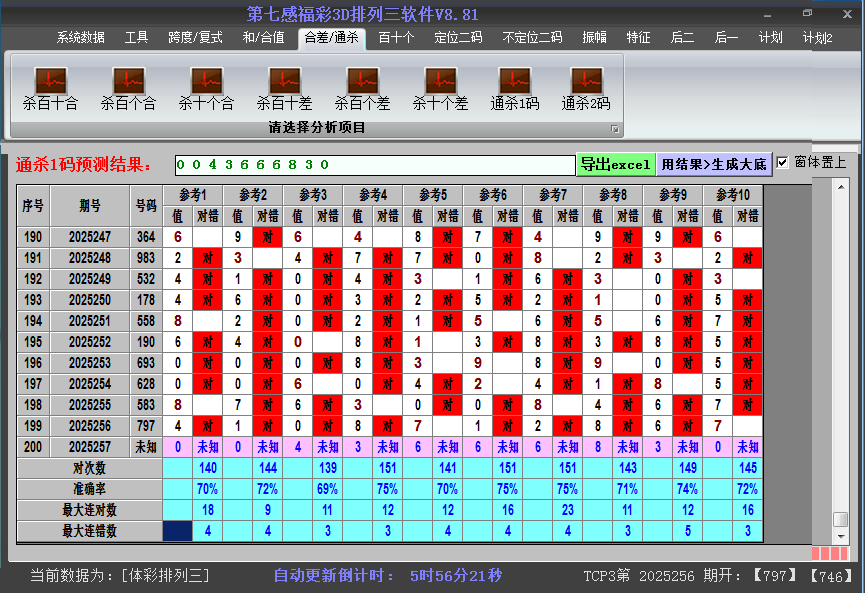Open the 定位二码 tab
This screenshot has width=865, height=593.
pyautogui.click(x=458, y=38)
